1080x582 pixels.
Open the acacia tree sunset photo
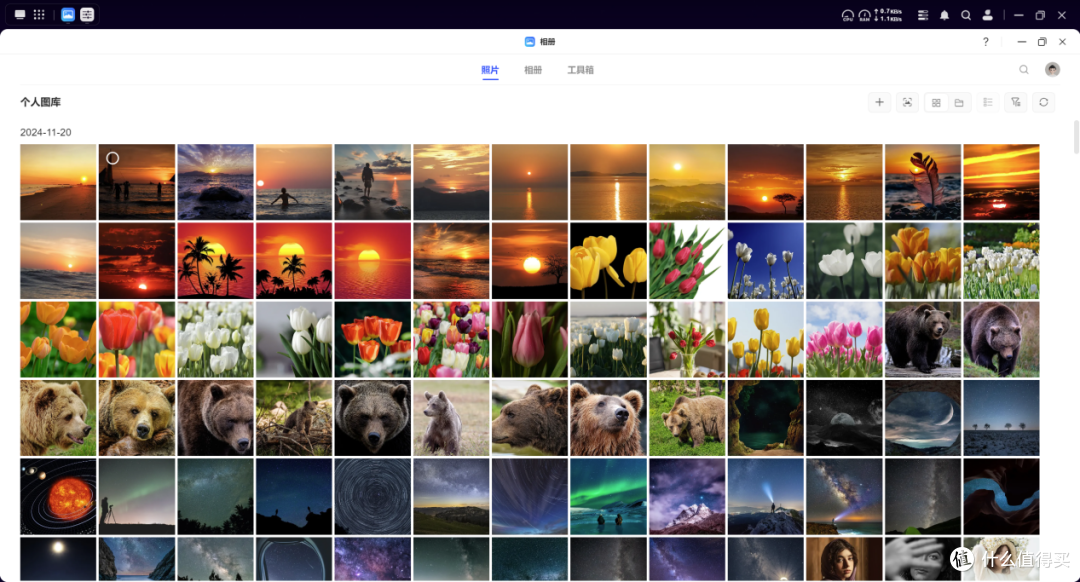click(x=765, y=182)
